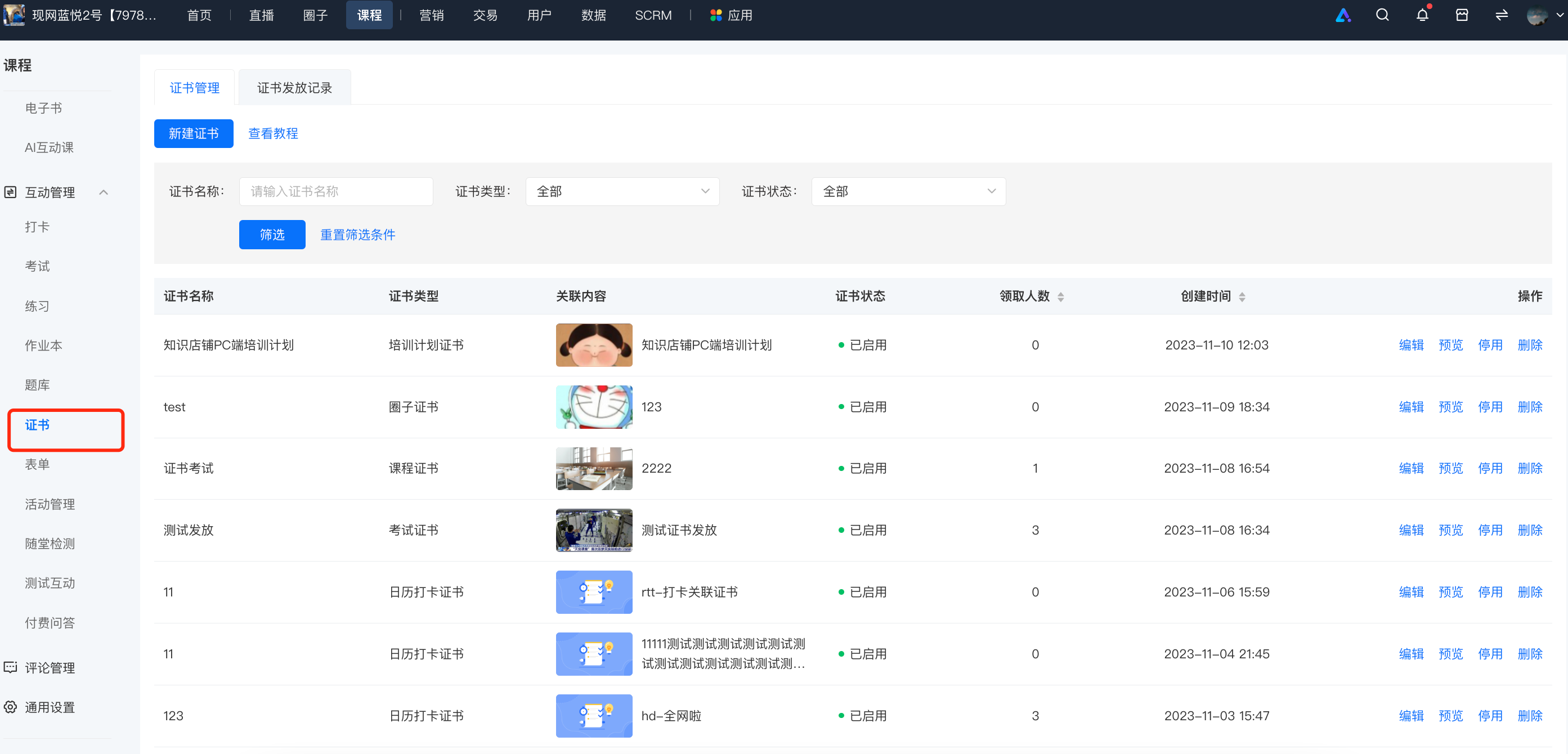Click the shop storefront icon
1568x754 pixels.
point(1462,15)
